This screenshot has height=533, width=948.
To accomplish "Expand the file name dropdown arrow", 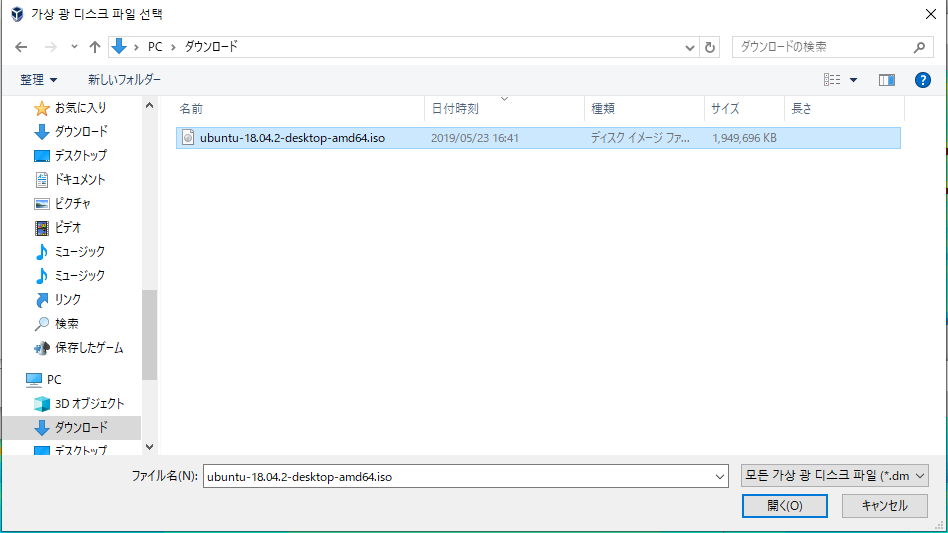I will pyautogui.click(x=719, y=477).
